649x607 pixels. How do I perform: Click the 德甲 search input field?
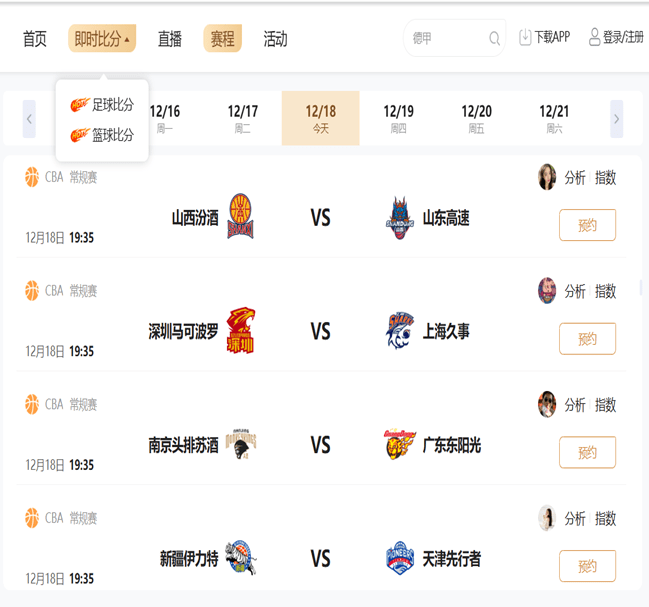(446, 39)
